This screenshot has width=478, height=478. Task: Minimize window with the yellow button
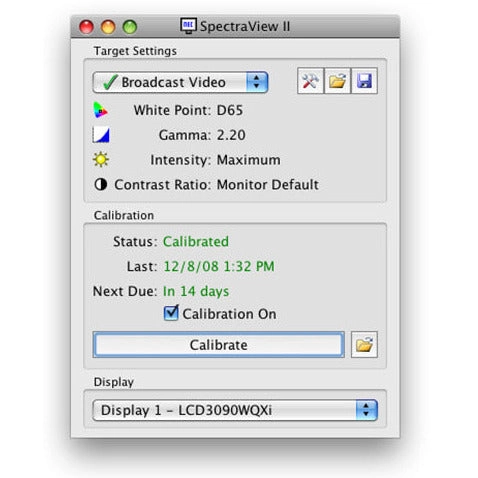point(108,27)
